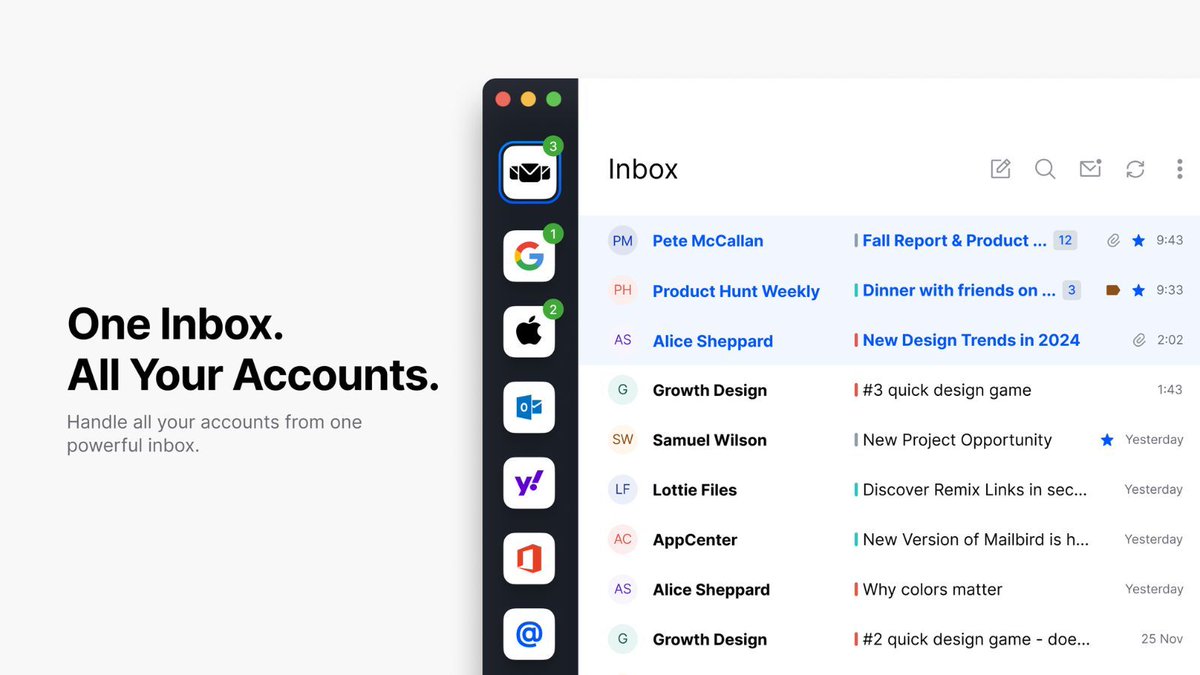Click the paperclip attachment on Alice Sheppard's email
The image size is (1200, 675).
(1138, 340)
